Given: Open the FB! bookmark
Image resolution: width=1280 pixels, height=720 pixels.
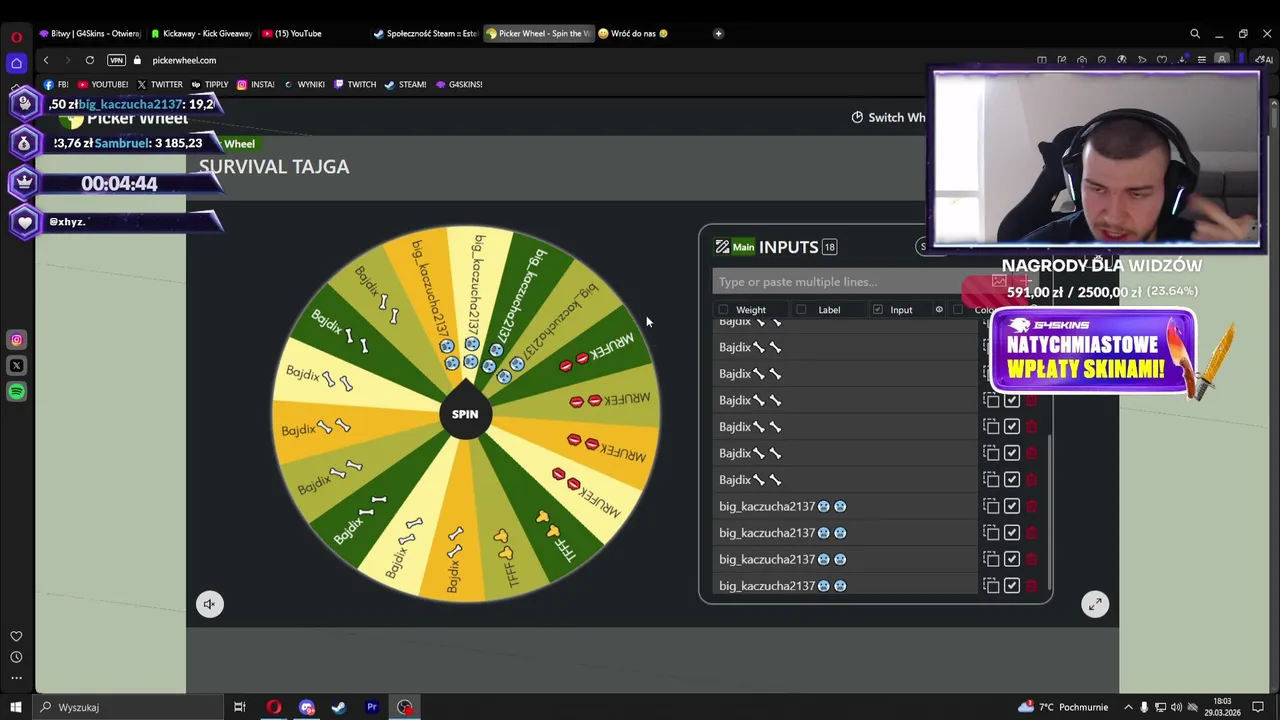Looking at the screenshot, I should [56, 84].
